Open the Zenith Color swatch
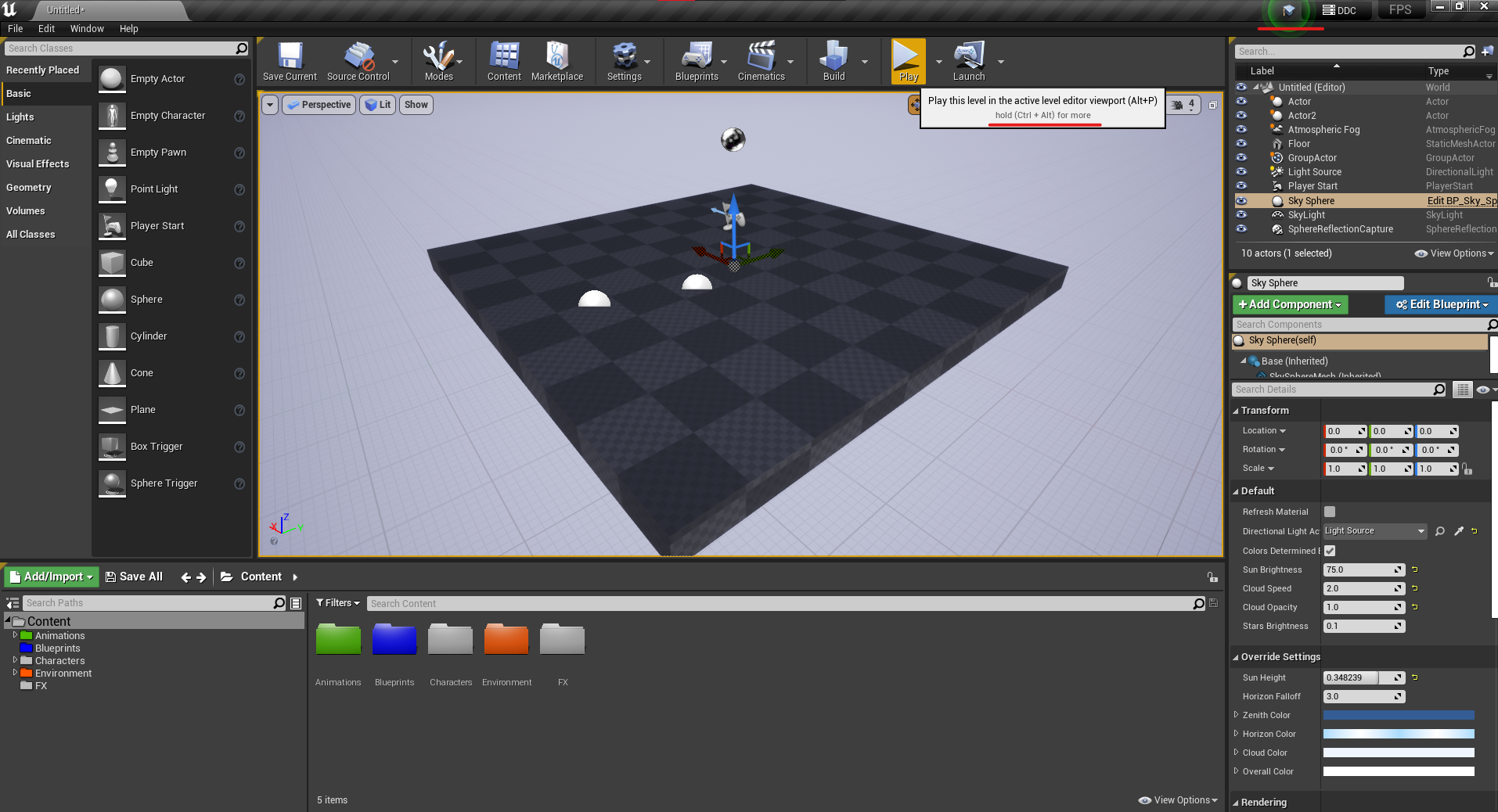The height and width of the screenshot is (812, 1498). pos(1399,715)
